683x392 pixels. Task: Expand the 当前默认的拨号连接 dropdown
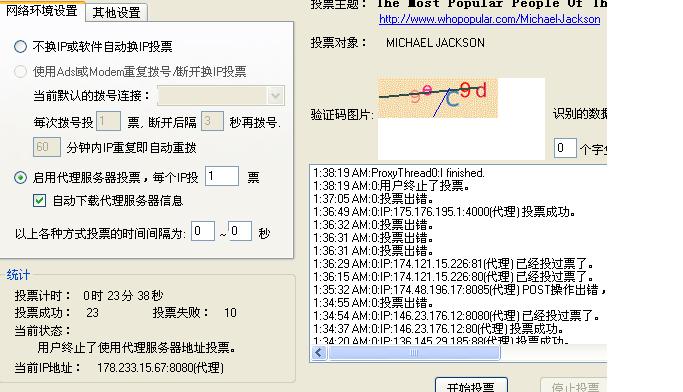pyautogui.click(x=275, y=95)
